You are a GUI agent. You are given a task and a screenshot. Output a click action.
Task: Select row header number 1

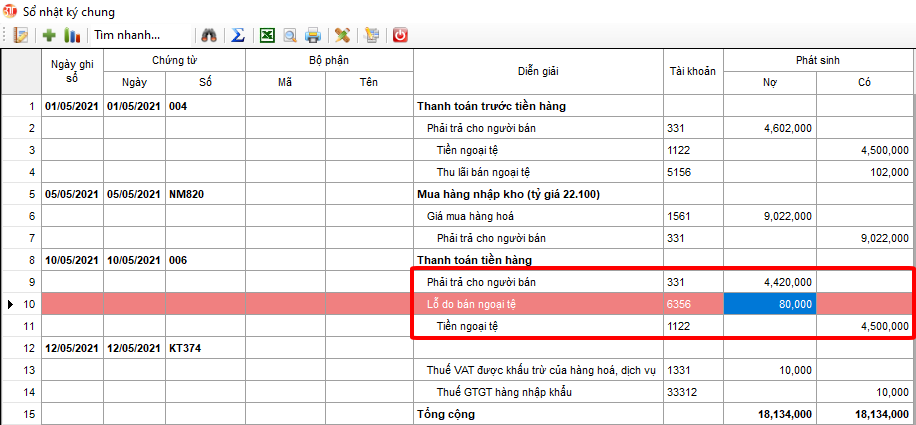click(20, 106)
